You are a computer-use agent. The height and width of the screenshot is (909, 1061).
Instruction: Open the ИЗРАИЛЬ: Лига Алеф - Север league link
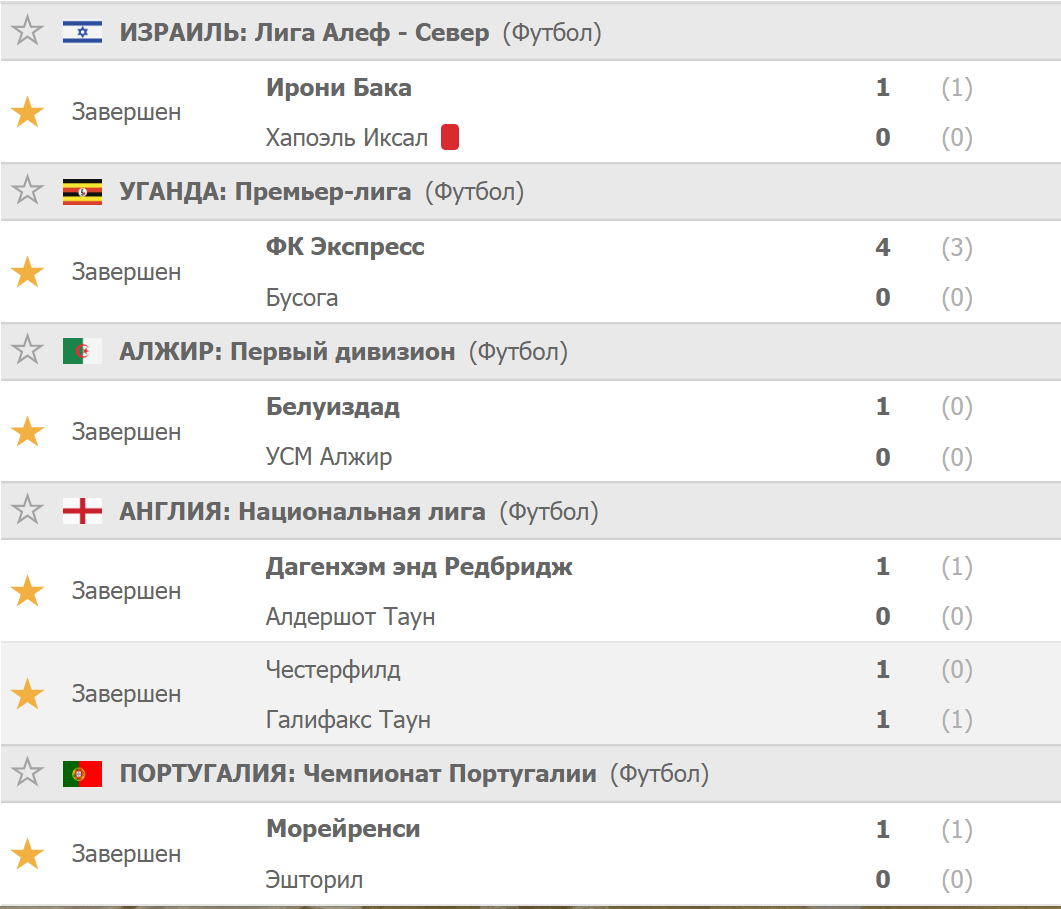(x=304, y=33)
